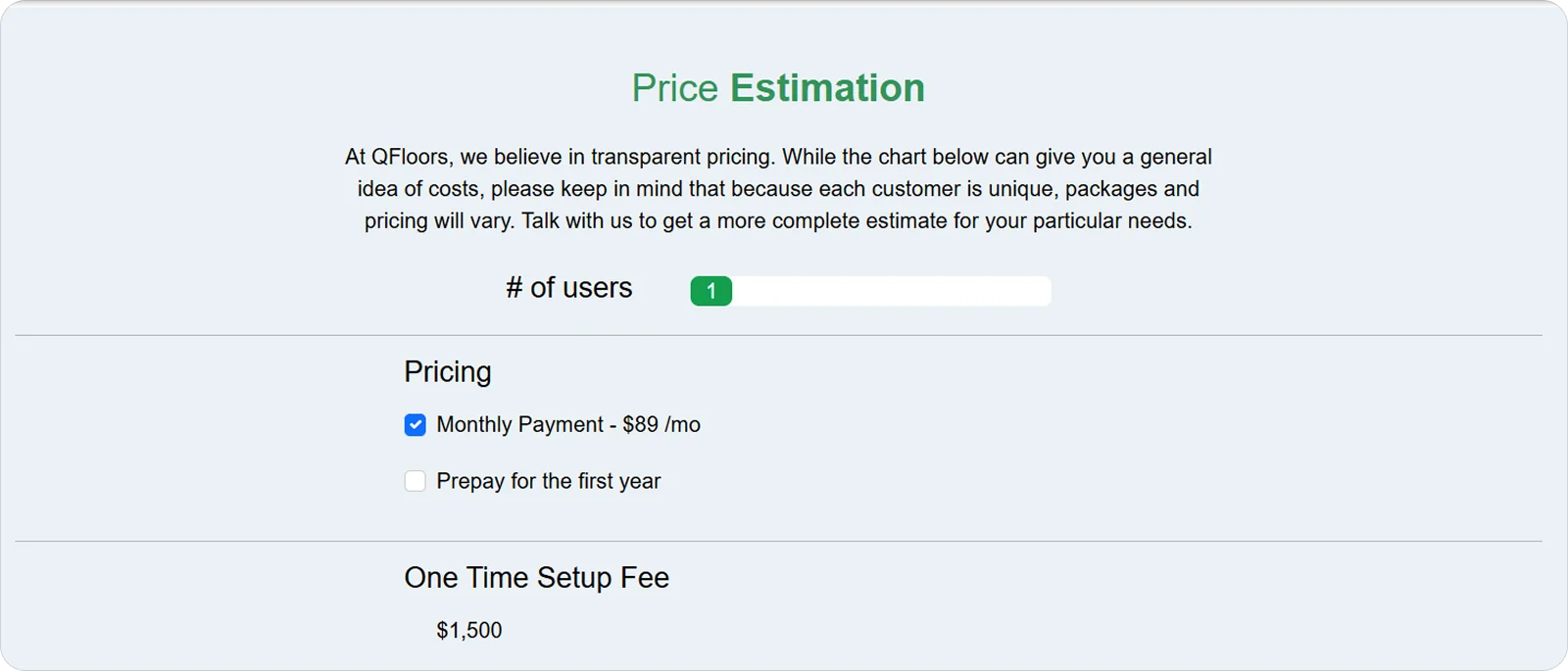Click the Price Estimation heading
The height and width of the screenshot is (671, 1568).
(x=779, y=88)
